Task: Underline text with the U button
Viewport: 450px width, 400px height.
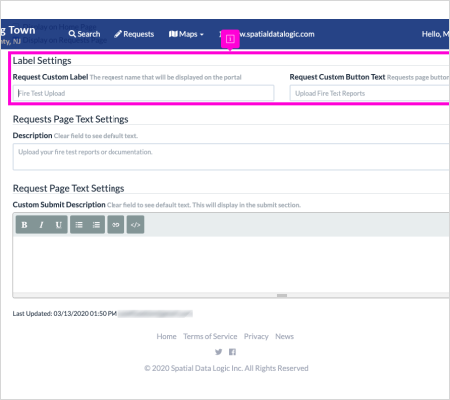Action: point(59,225)
